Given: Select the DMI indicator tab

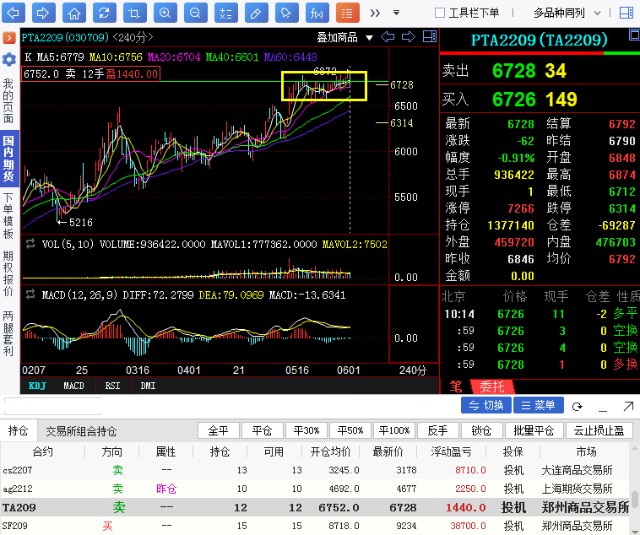Looking at the screenshot, I should point(148,386).
